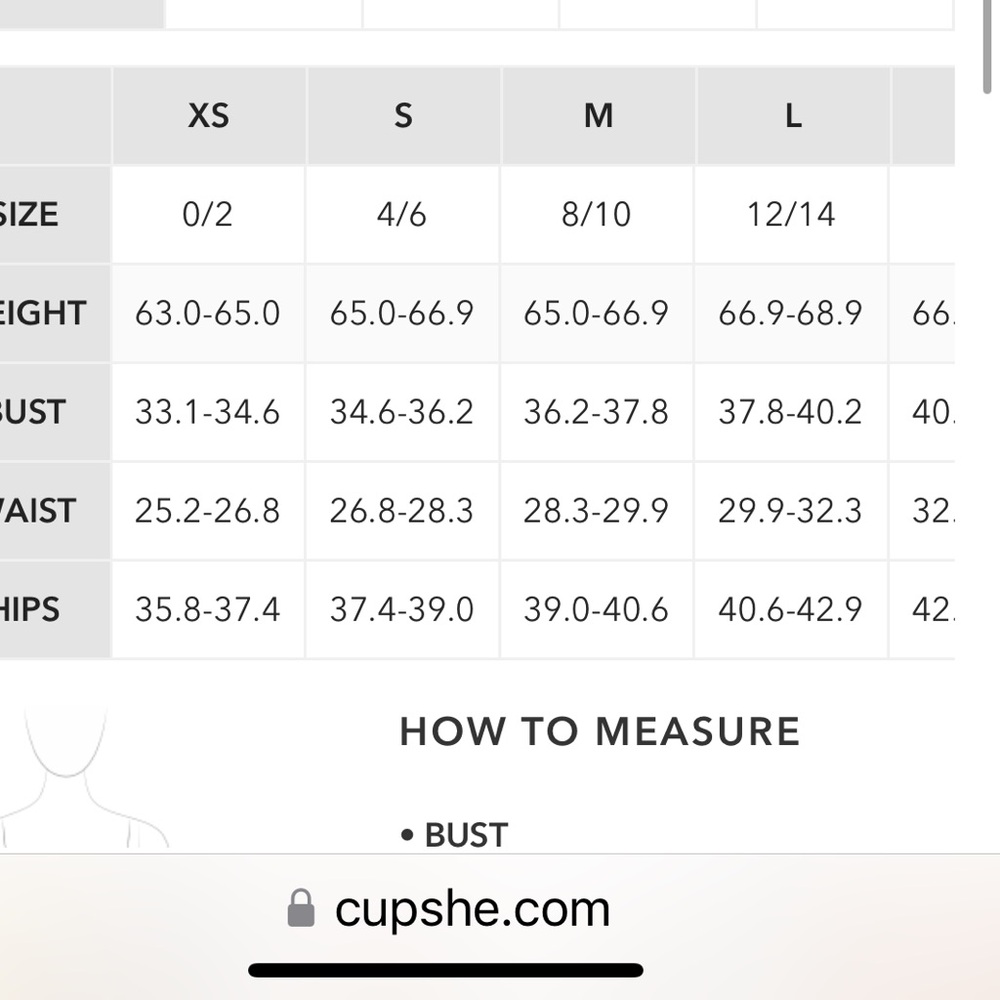
Task: Tap the home indicator bar
Action: point(445,970)
